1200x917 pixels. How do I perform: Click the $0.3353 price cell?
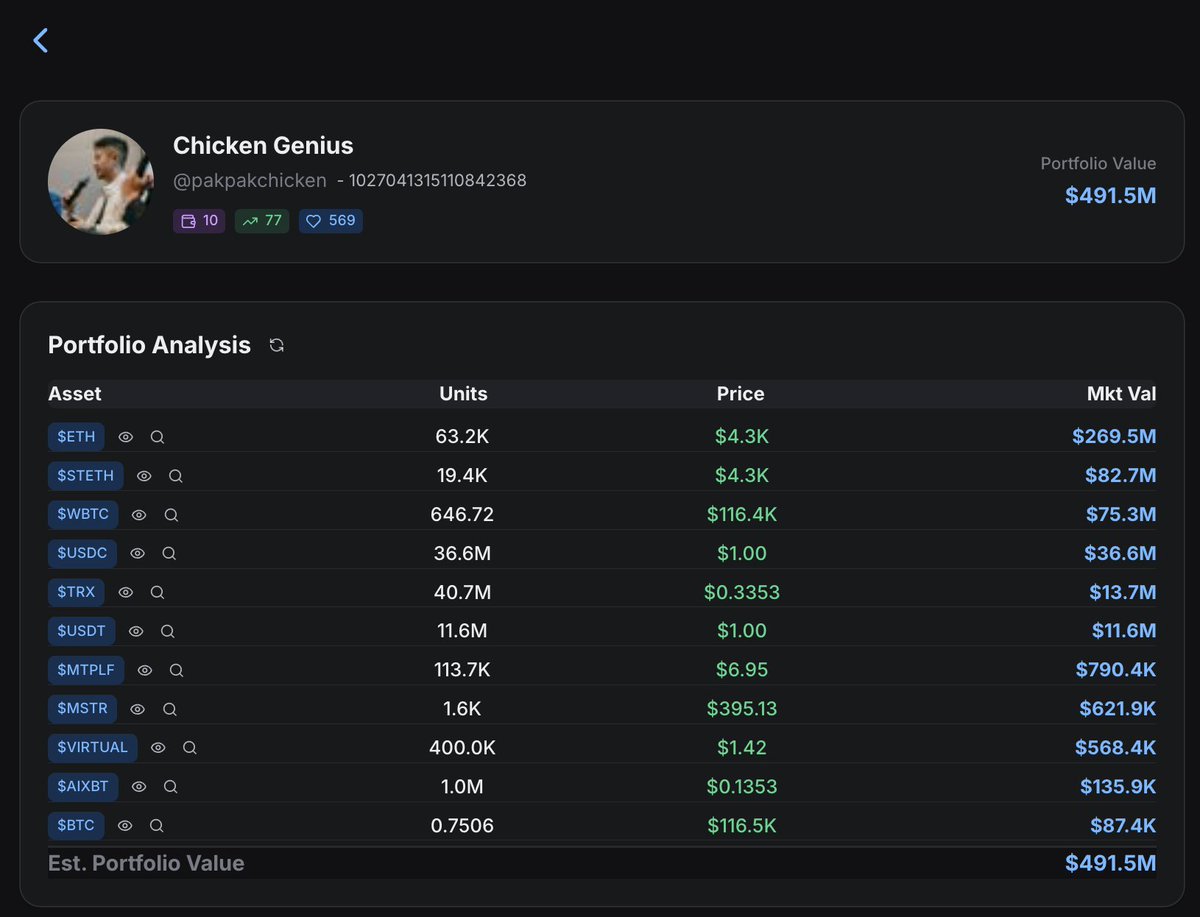741,592
